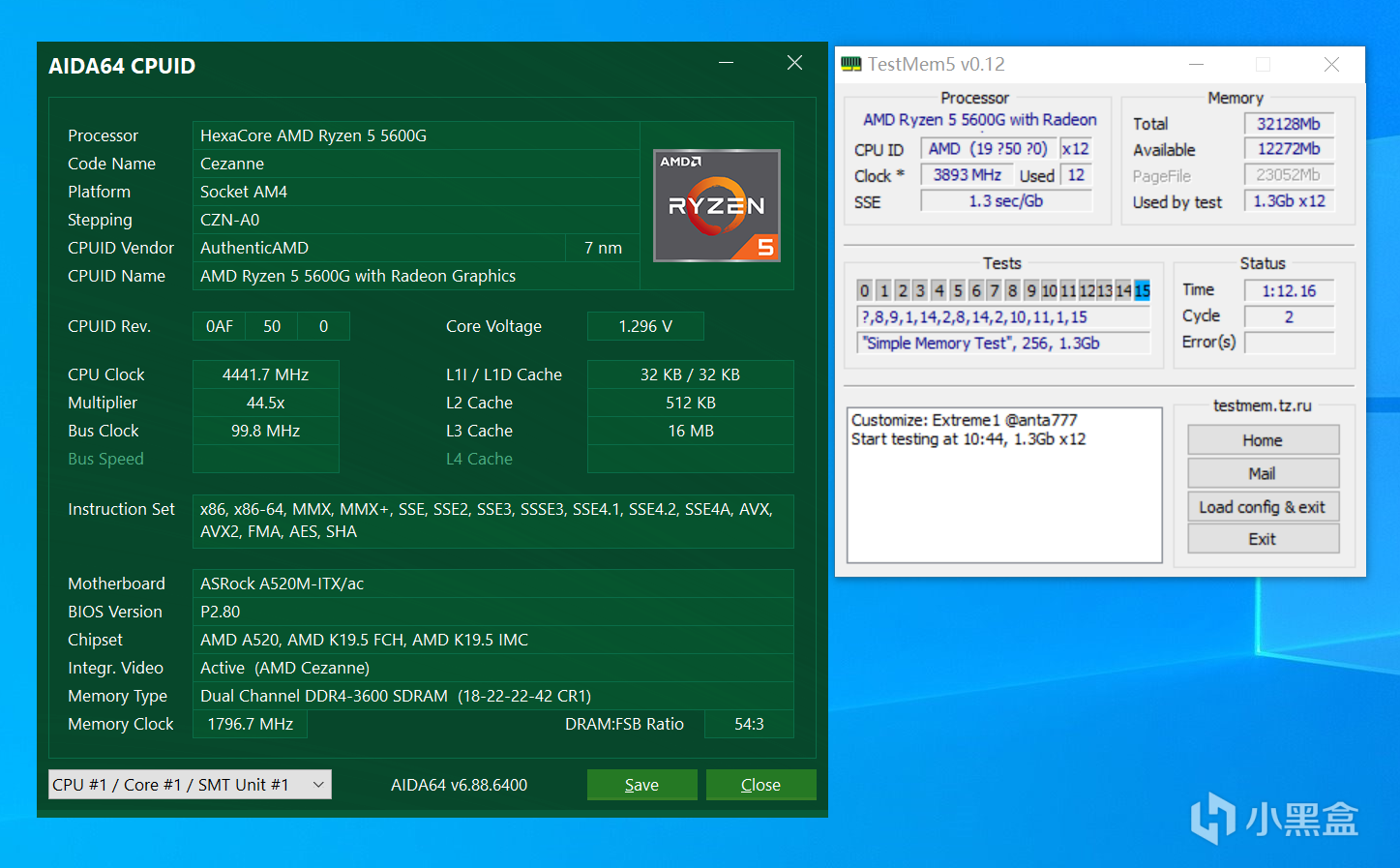Click the 512 KB L2 cache value
This screenshot has width=1400, height=868.
(691, 403)
